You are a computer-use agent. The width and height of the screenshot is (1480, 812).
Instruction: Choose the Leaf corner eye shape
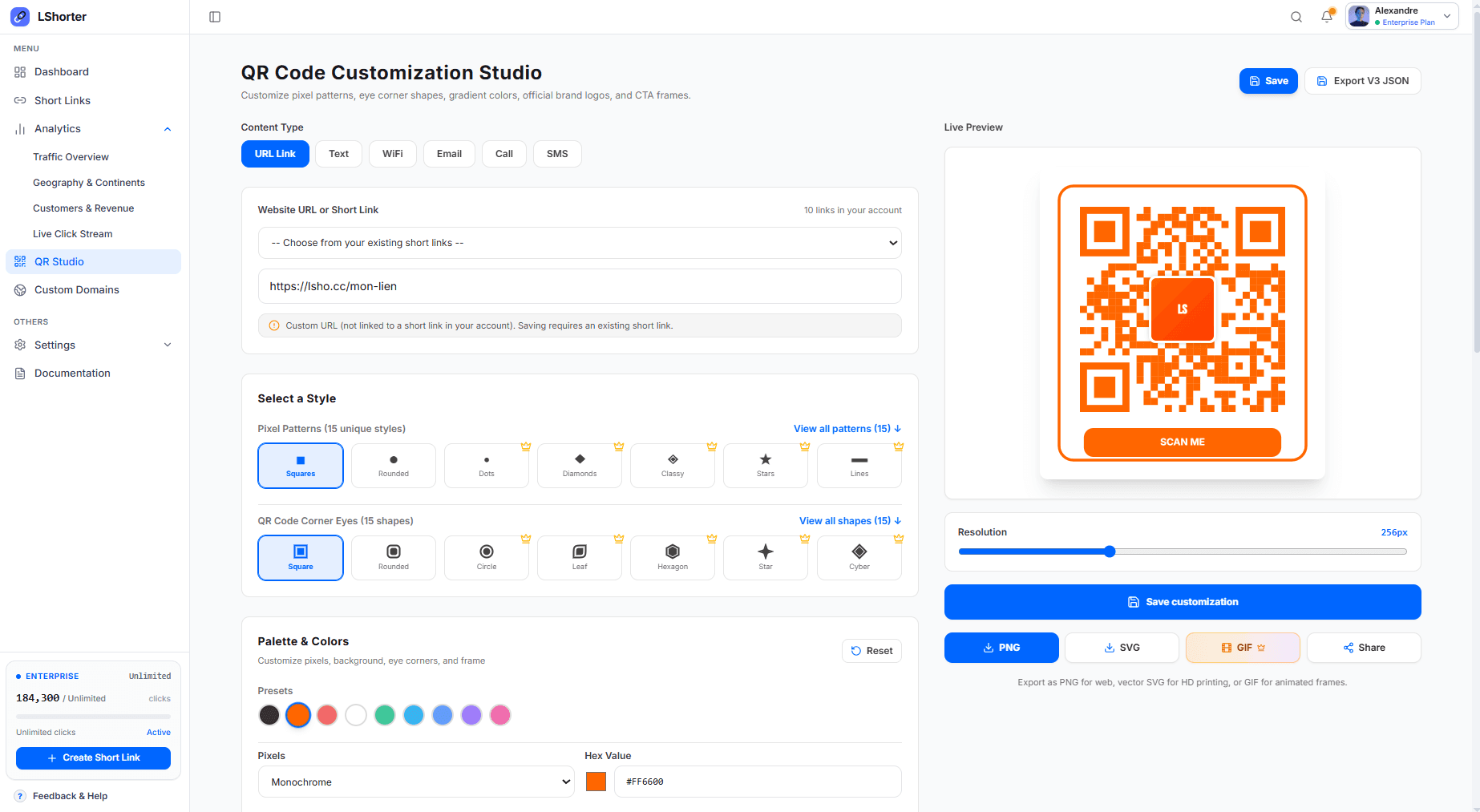pos(580,558)
